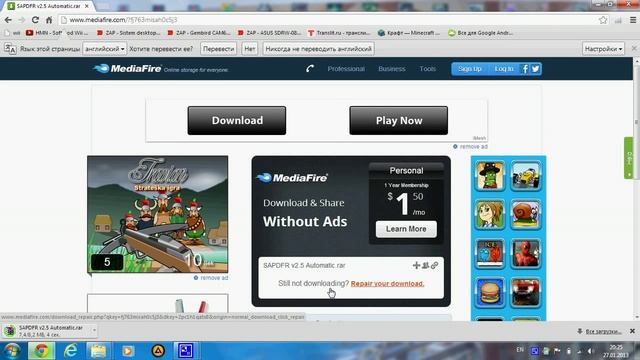Click the EN language indicator in the tray
Screen dimensions: 640x360
[x=520, y=350]
